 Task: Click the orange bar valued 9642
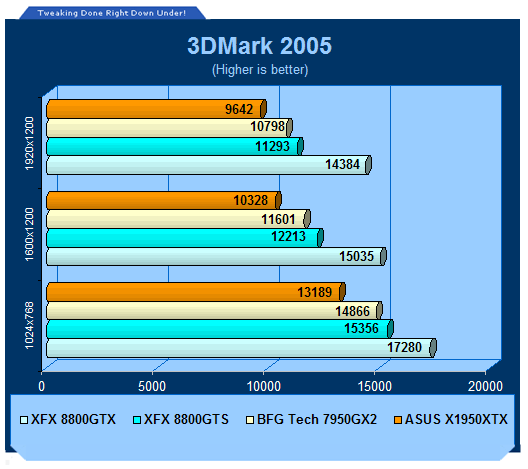click(156, 109)
